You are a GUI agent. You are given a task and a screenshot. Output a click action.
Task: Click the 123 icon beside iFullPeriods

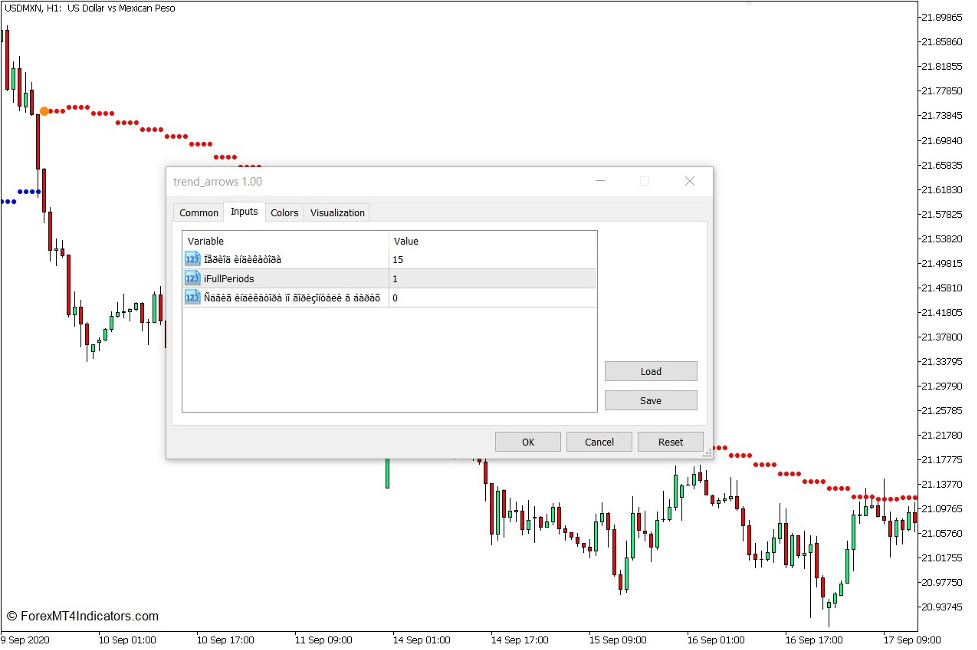pyautogui.click(x=192, y=278)
